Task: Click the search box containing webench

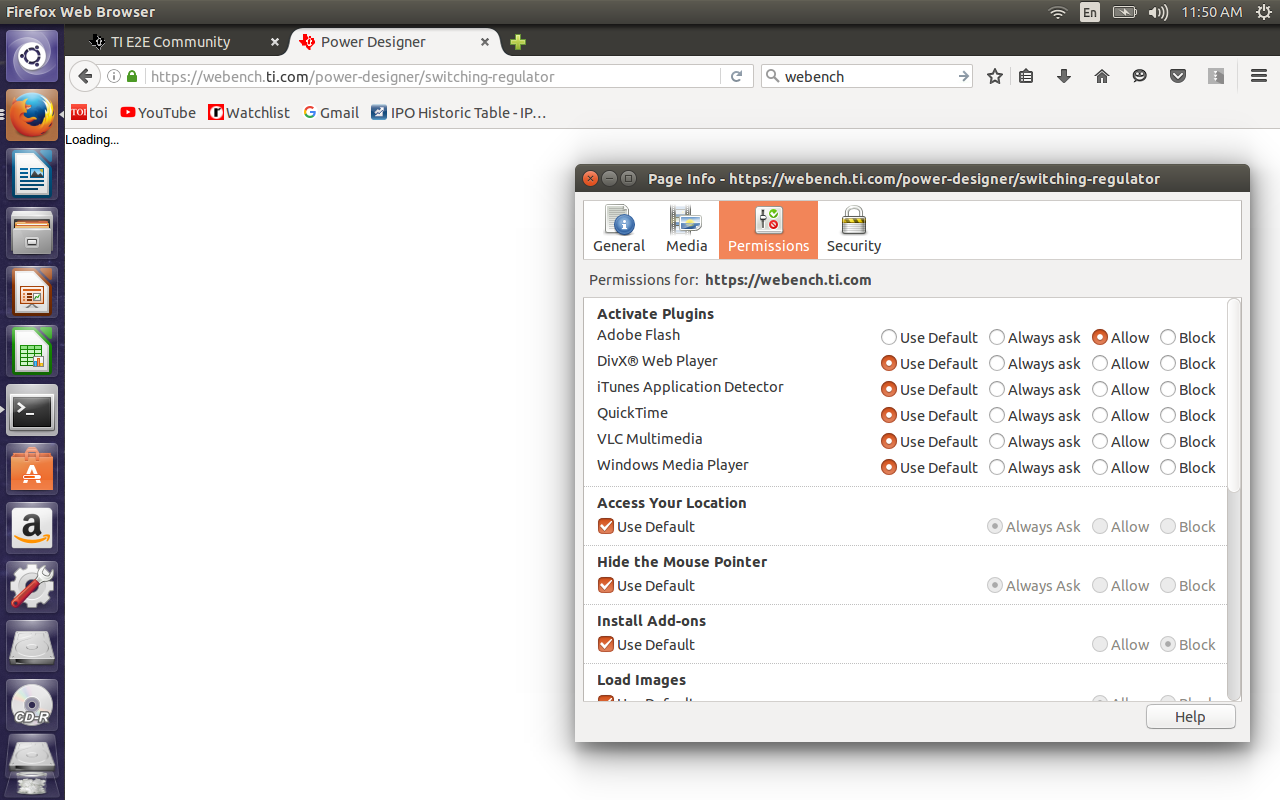Action: pyautogui.click(x=866, y=76)
